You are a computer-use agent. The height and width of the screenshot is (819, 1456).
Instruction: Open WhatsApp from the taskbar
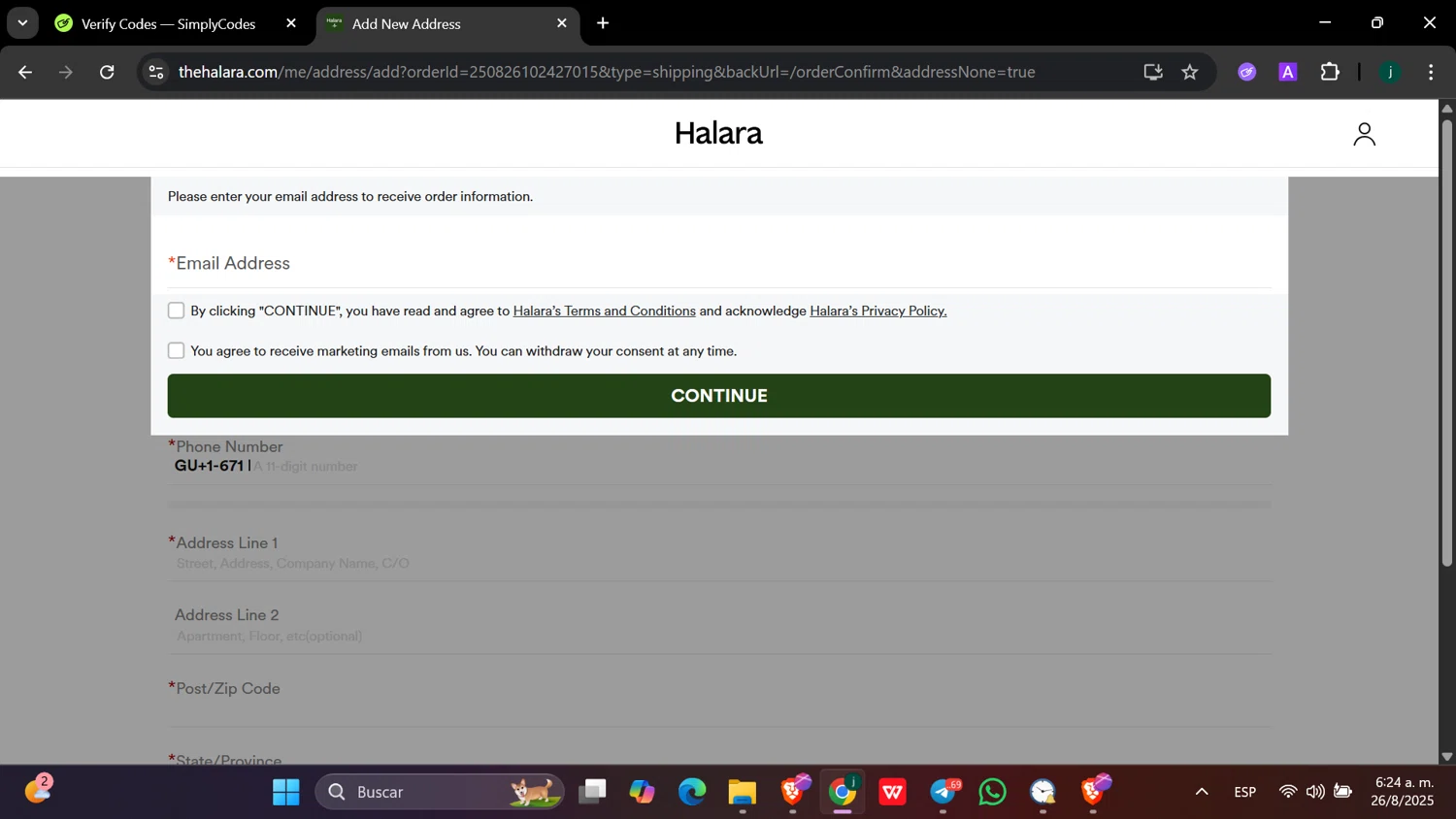pos(993,792)
